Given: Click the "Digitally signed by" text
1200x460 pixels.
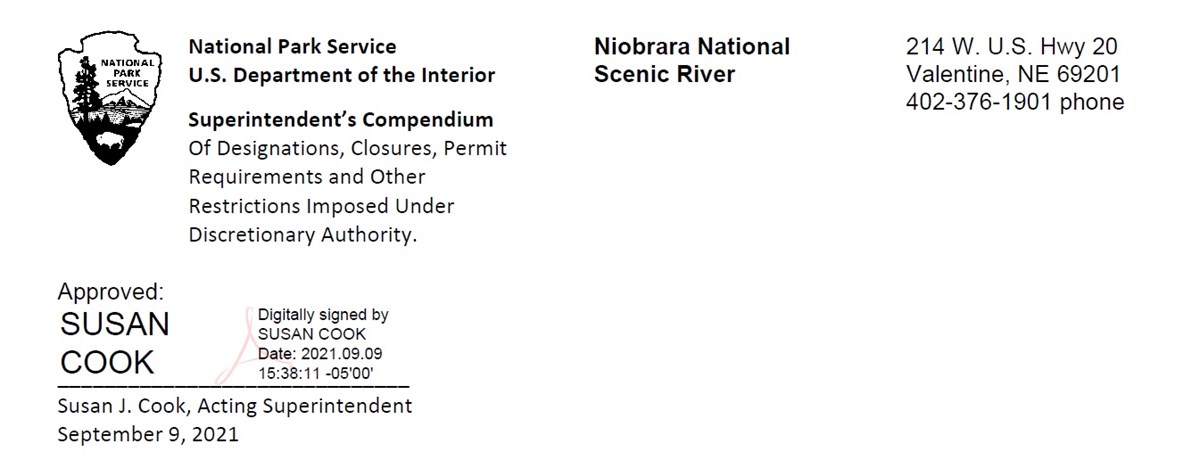Looking at the screenshot, I should 323,315.
